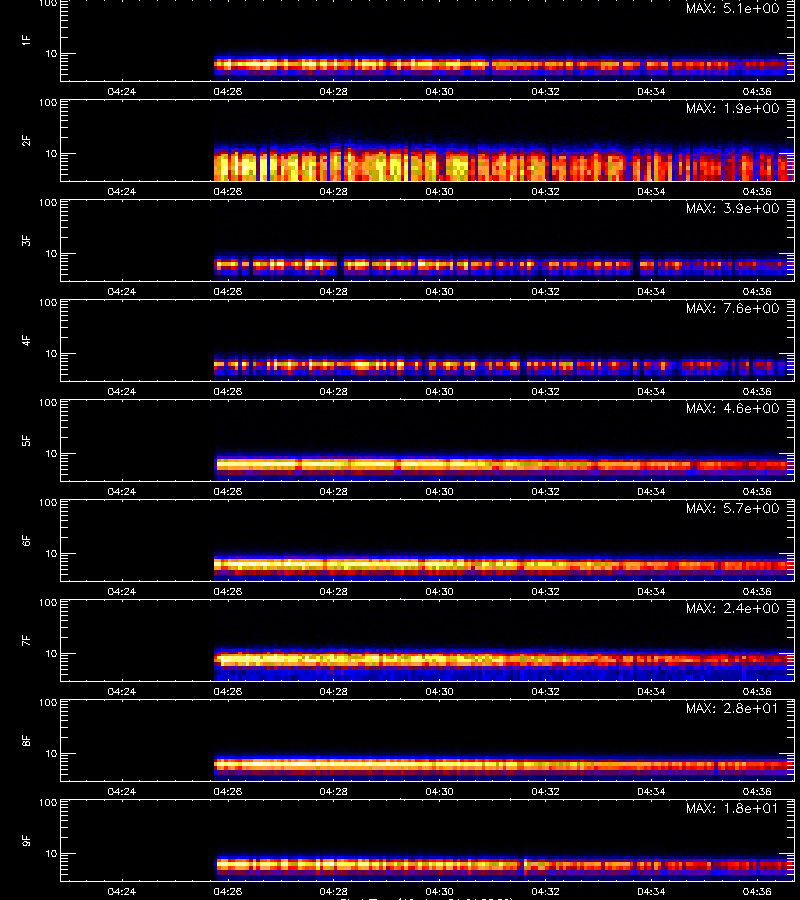The width and height of the screenshot is (800, 900).
Task: Select the 04:28 tick under the 4F panel
Action: 333,391
